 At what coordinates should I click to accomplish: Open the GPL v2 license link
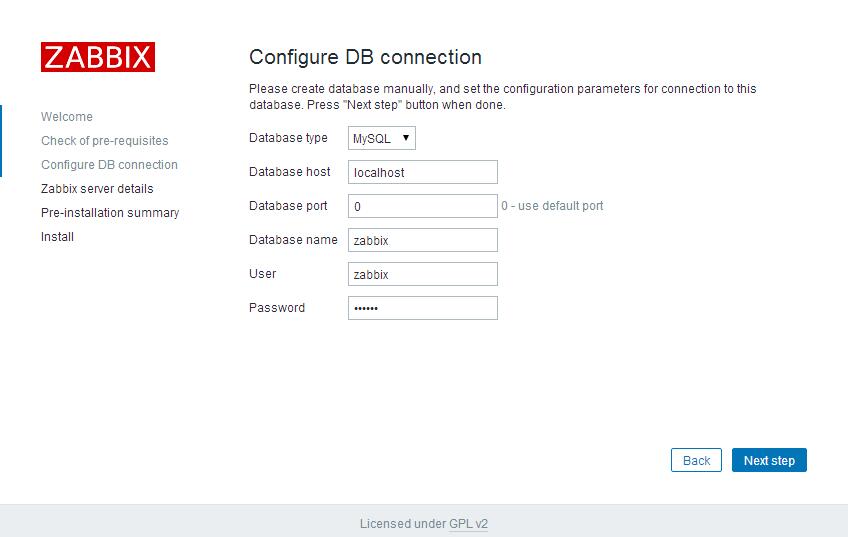pyautogui.click(x=468, y=523)
